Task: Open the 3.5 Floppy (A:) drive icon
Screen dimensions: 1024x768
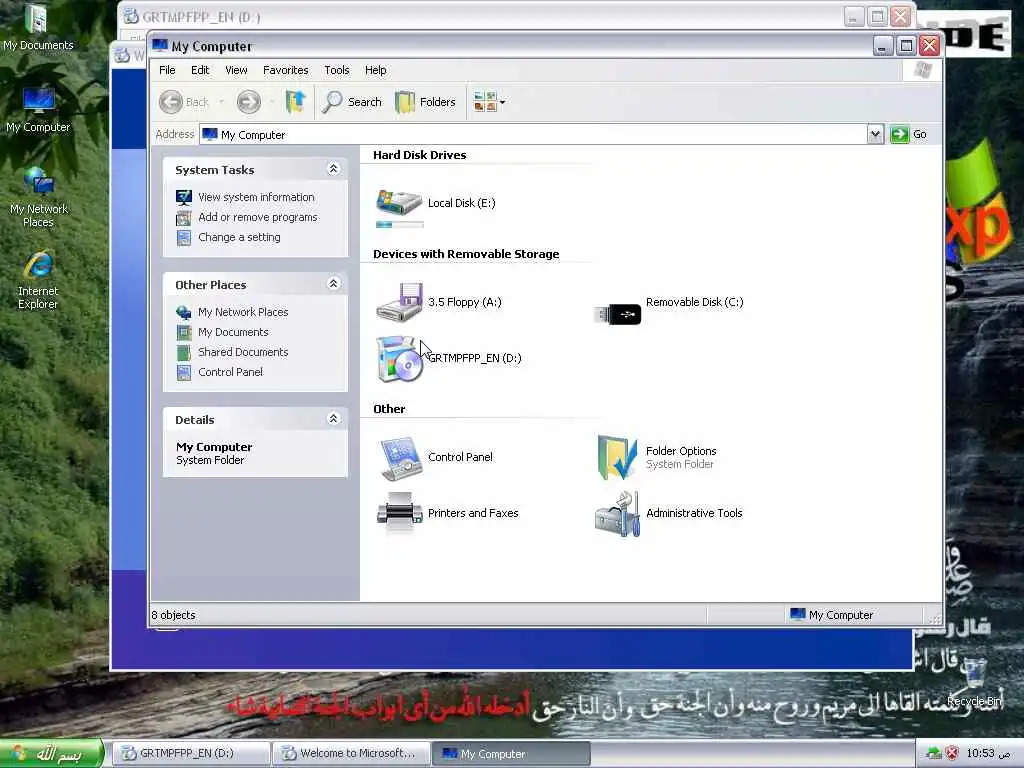Action: [399, 302]
